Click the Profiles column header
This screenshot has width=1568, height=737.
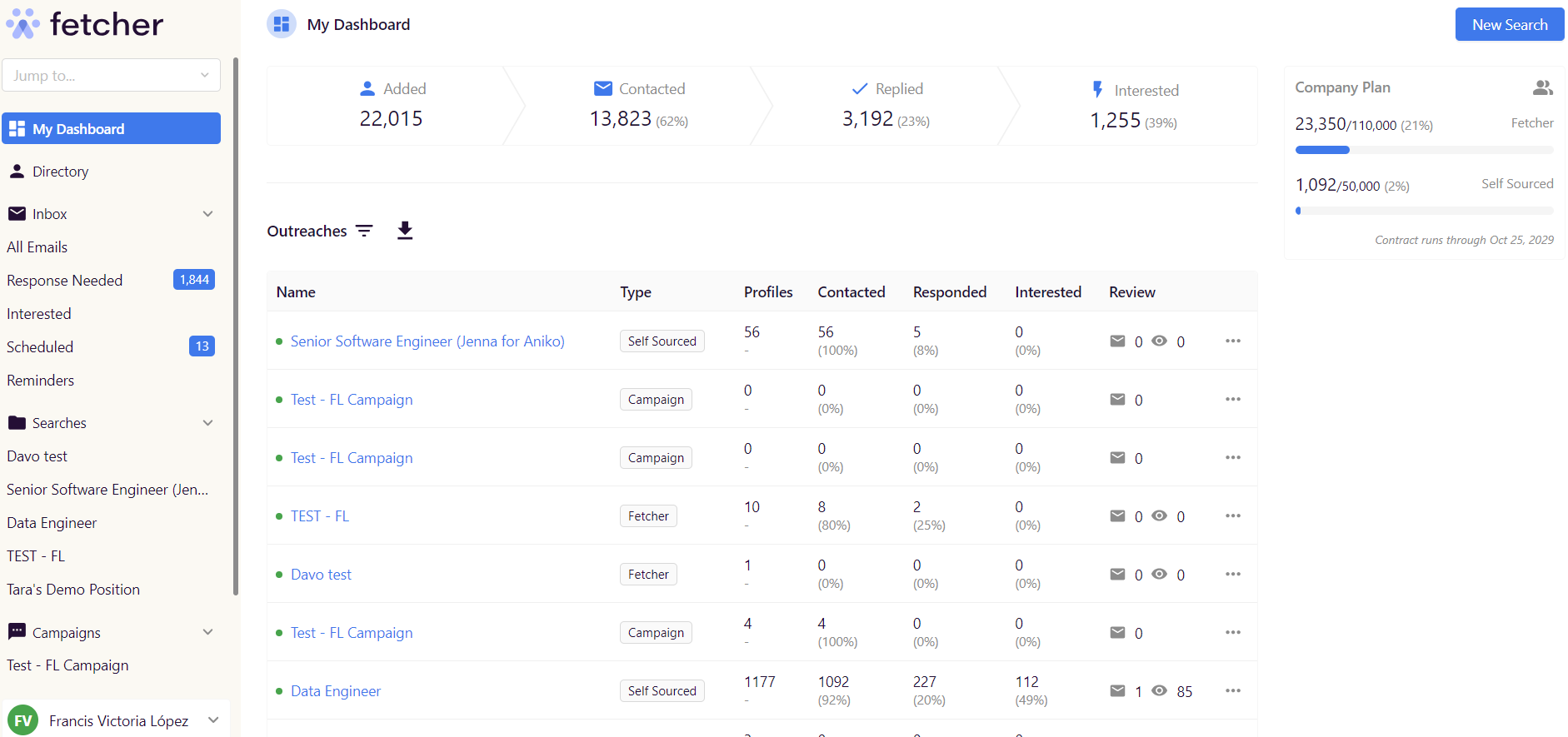point(768,291)
